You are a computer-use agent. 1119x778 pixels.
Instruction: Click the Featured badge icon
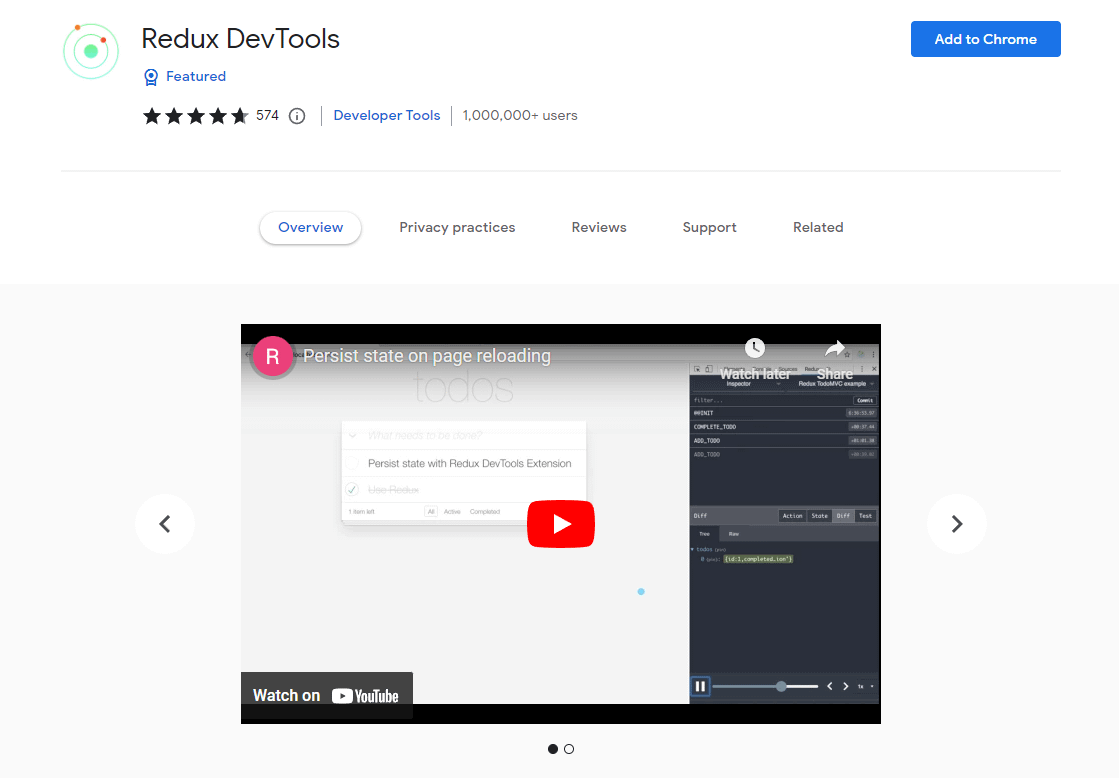(151, 77)
